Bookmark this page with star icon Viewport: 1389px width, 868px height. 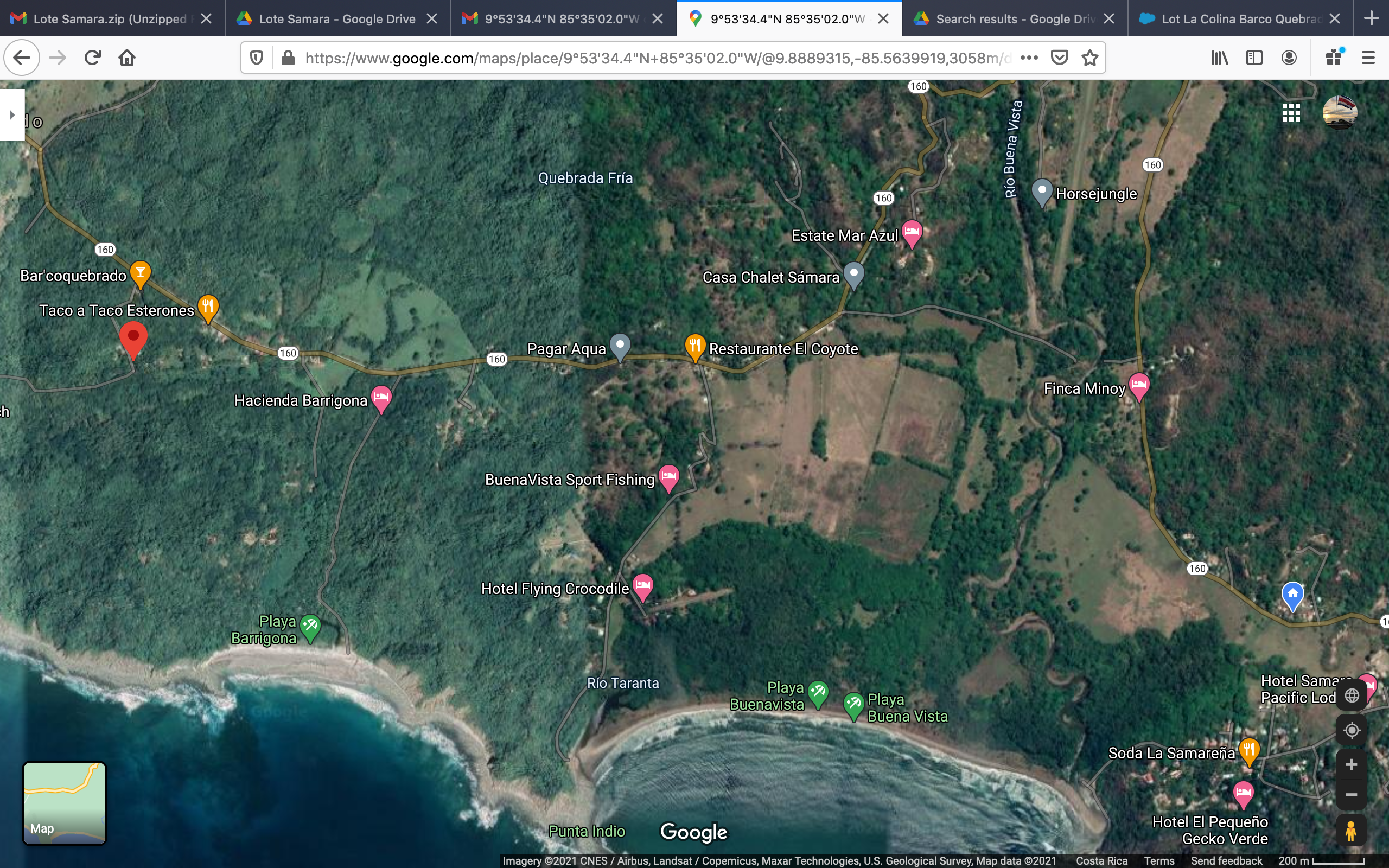[x=1089, y=58]
